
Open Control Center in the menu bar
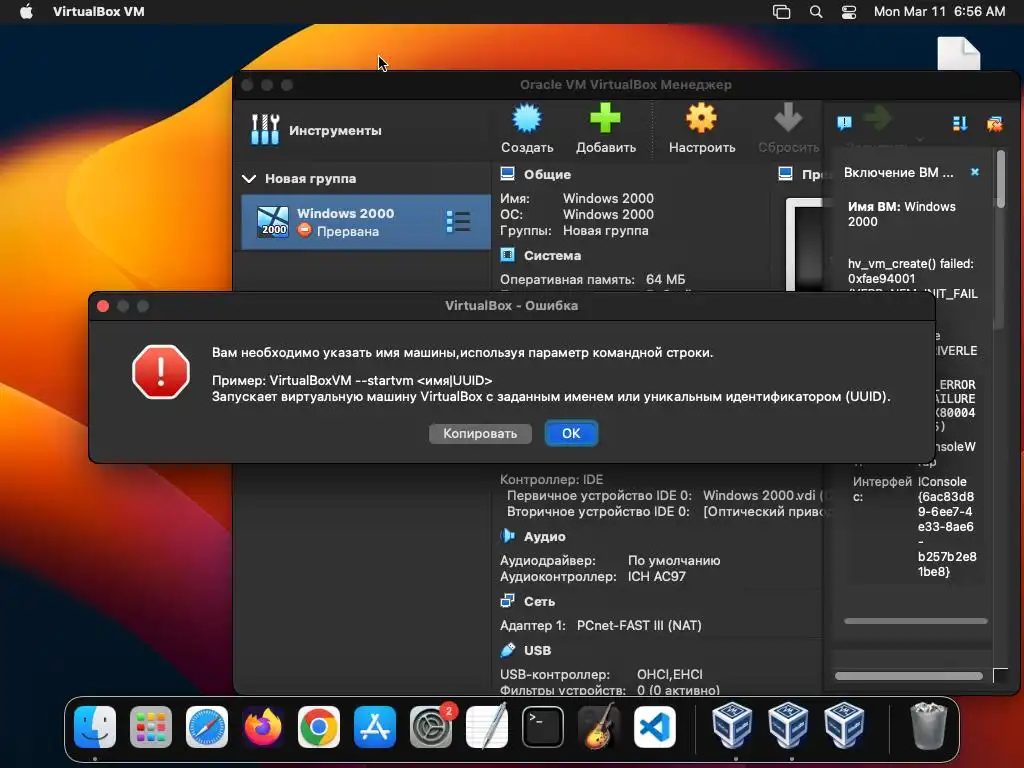(848, 12)
